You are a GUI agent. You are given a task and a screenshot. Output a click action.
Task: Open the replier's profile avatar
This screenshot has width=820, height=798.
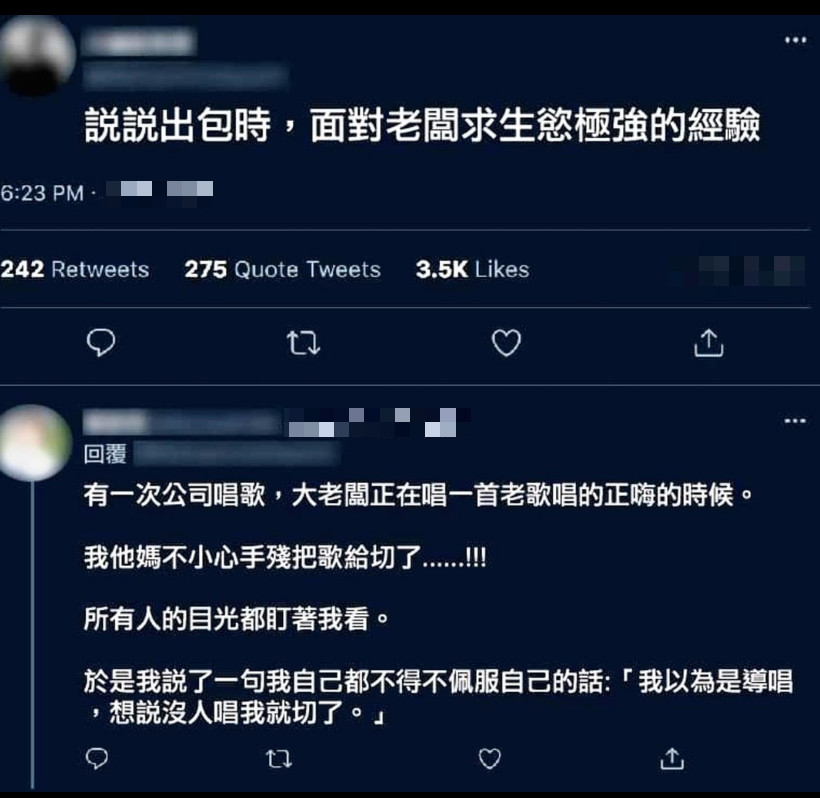point(36,442)
